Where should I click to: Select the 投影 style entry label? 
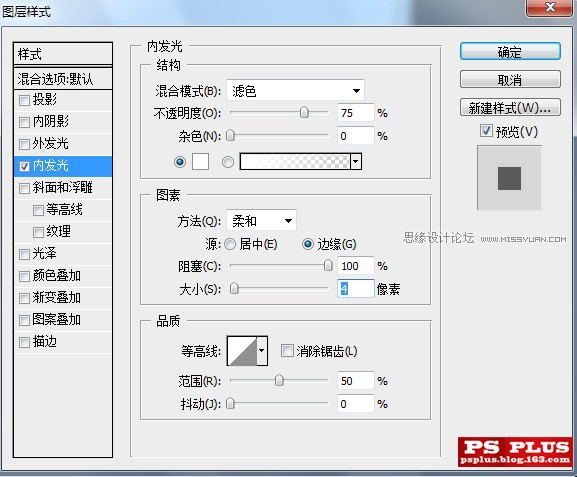pos(45,99)
